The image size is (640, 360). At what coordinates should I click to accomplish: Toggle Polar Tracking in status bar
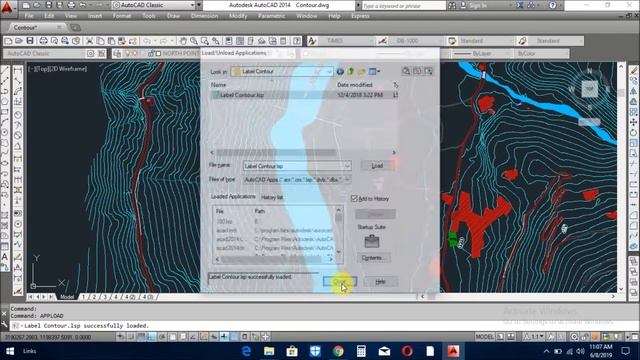(162, 337)
